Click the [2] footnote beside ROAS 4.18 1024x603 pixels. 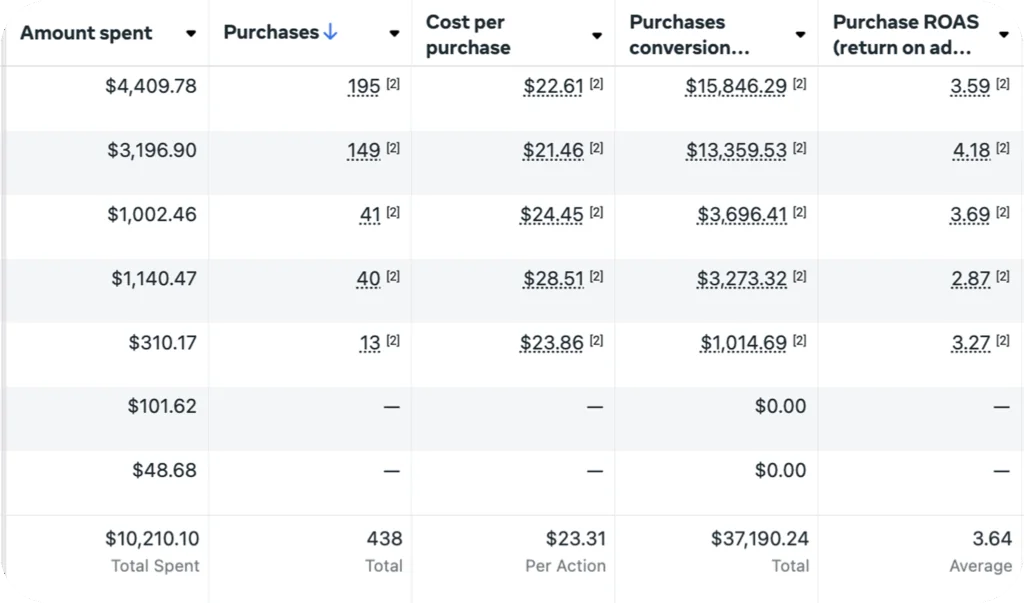tap(1002, 148)
